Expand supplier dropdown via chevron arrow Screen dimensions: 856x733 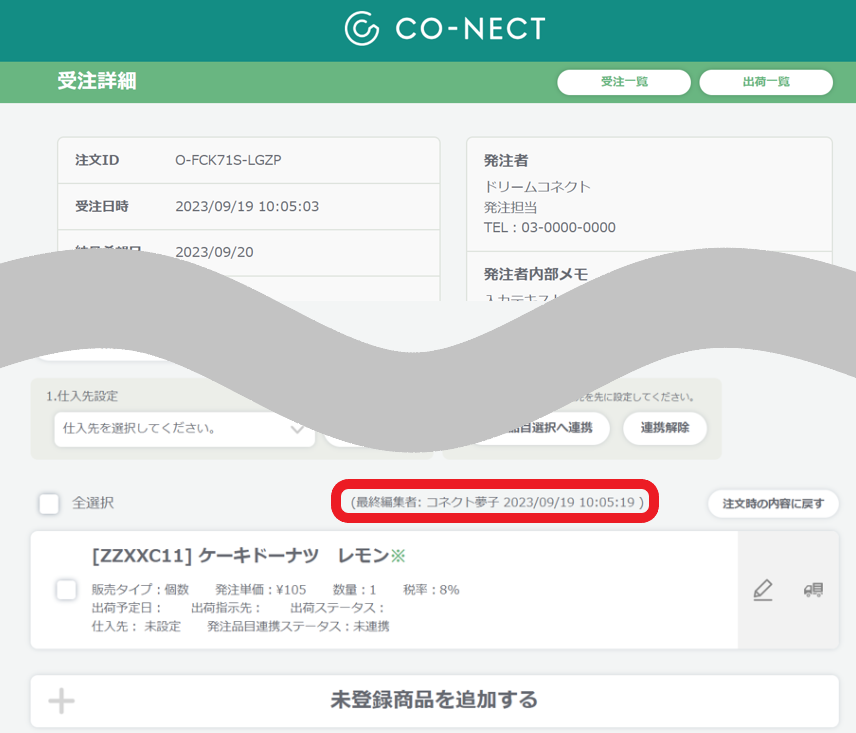pyautogui.click(x=298, y=429)
